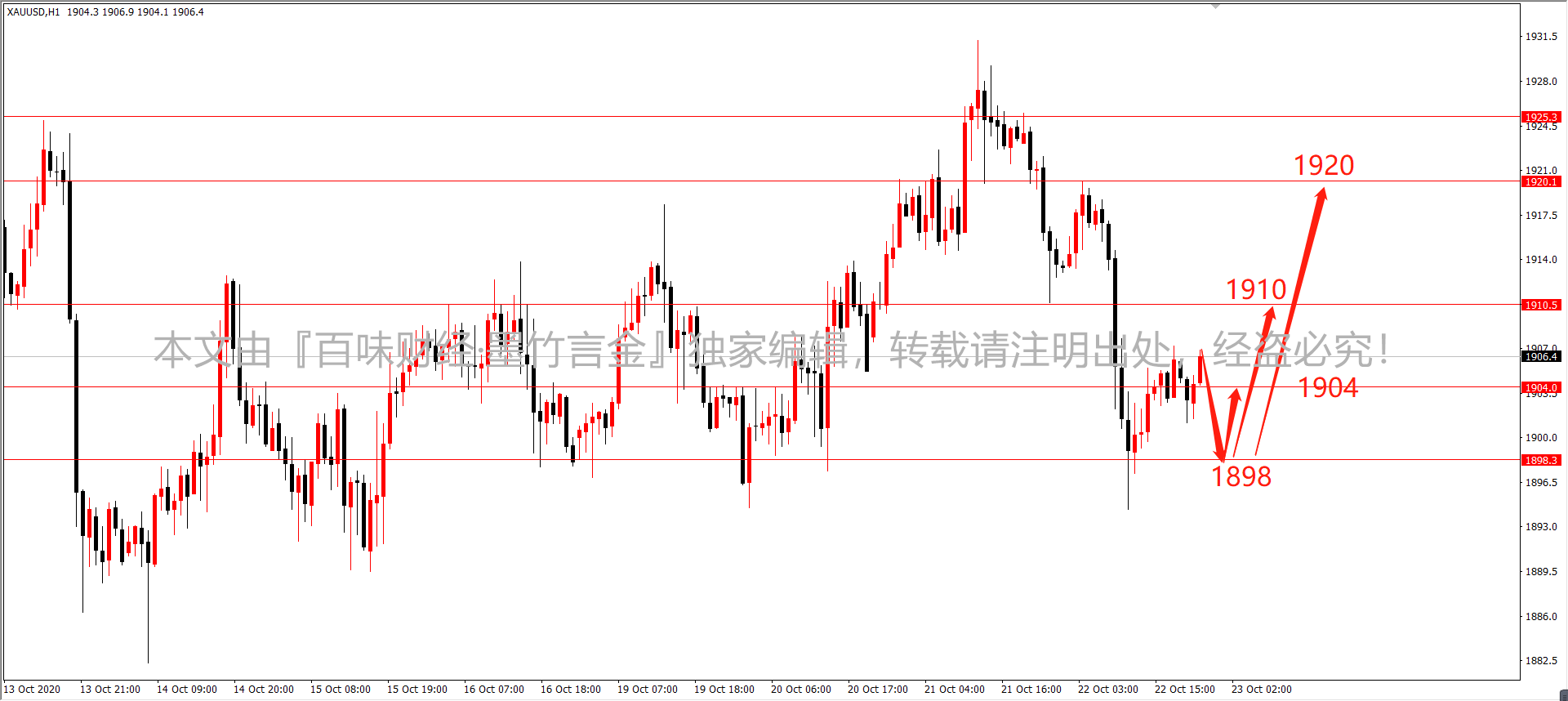The width and height of the screenshot is (1568, 701).
Task: Click the 1889.5 price axis label
Action: pos(1541,572)
